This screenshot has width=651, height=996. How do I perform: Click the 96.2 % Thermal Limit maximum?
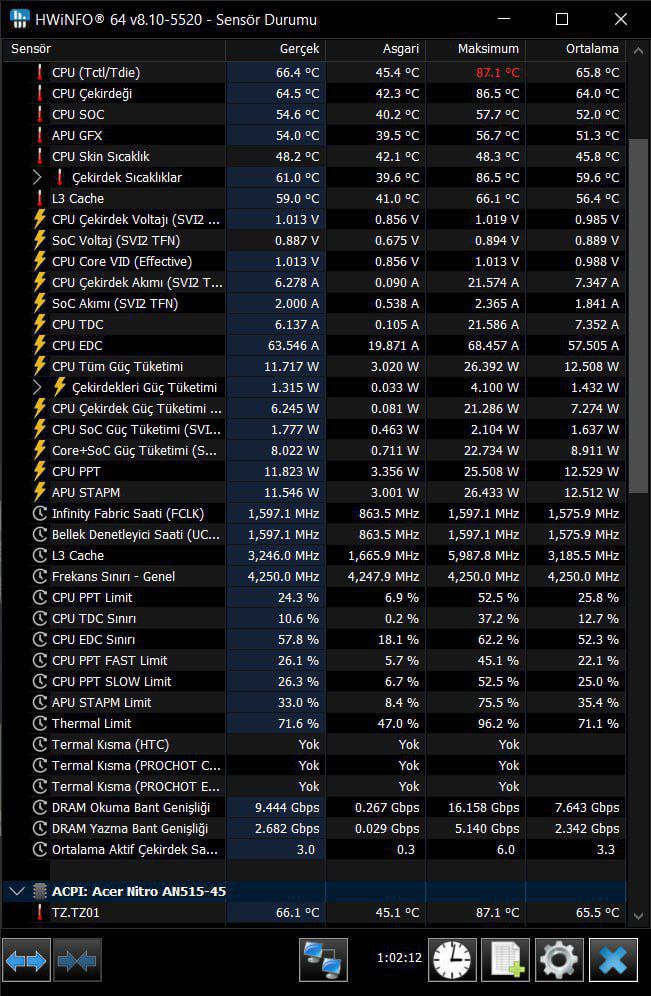coord(497,723)
